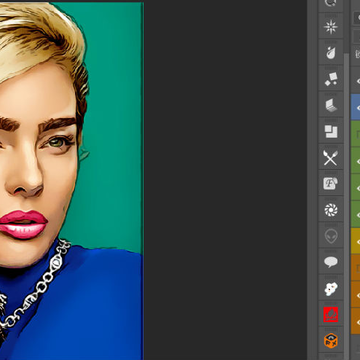Image resolution: width=360 pixels, height=360 pixels.
Task: Click the cartoon portrait on the canvas
Action: 71,181
